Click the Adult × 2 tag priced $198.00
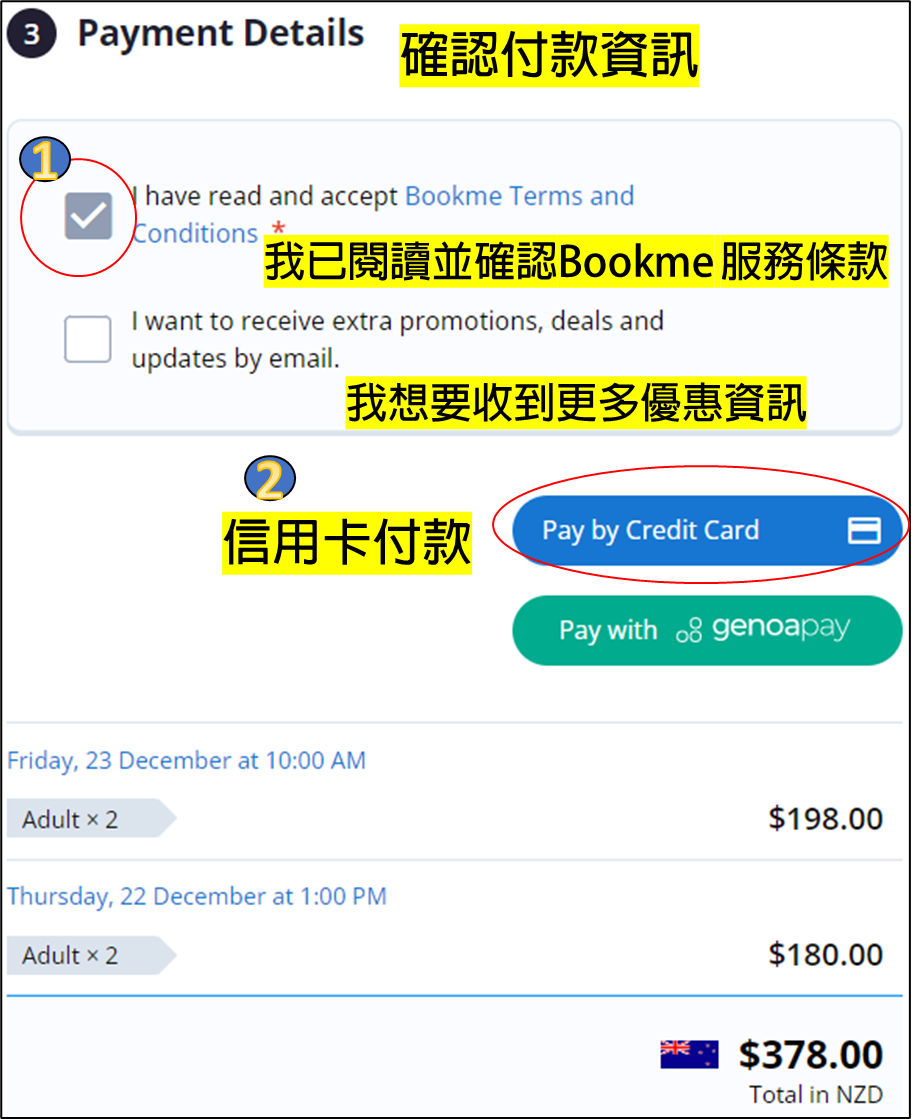 [91, 819]
